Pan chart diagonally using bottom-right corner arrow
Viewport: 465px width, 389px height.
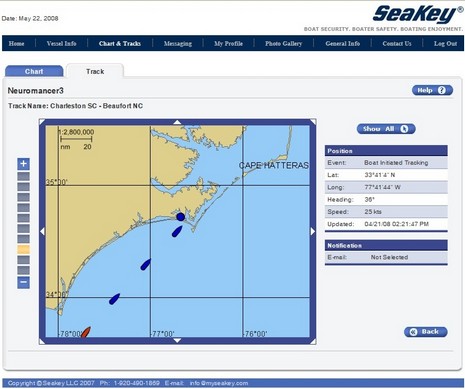[313, 341]
